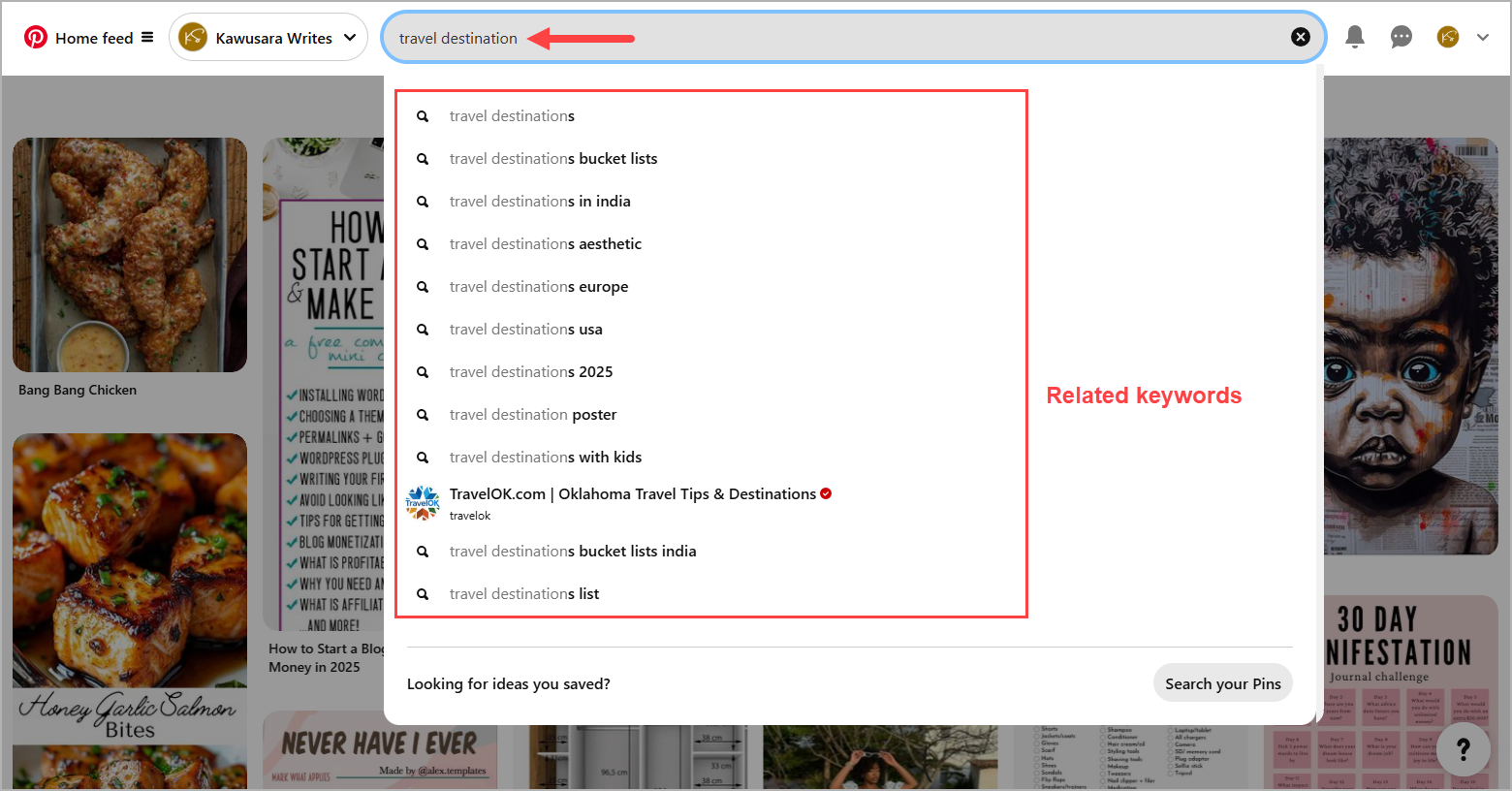This screenshot has height=791, width=1512.
Task: Open the notifications bell
Action: tap(1354, 36)
